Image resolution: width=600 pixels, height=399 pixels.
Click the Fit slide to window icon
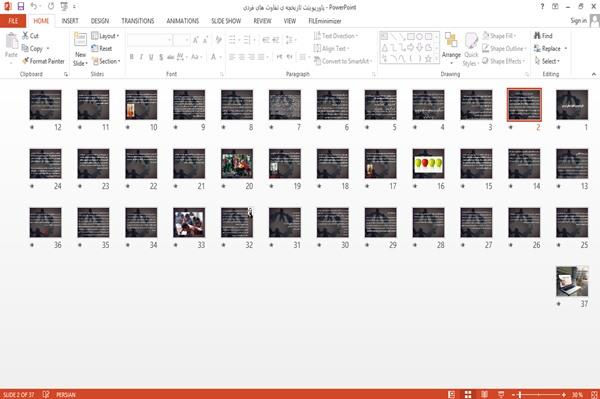(x=594, y=394)
